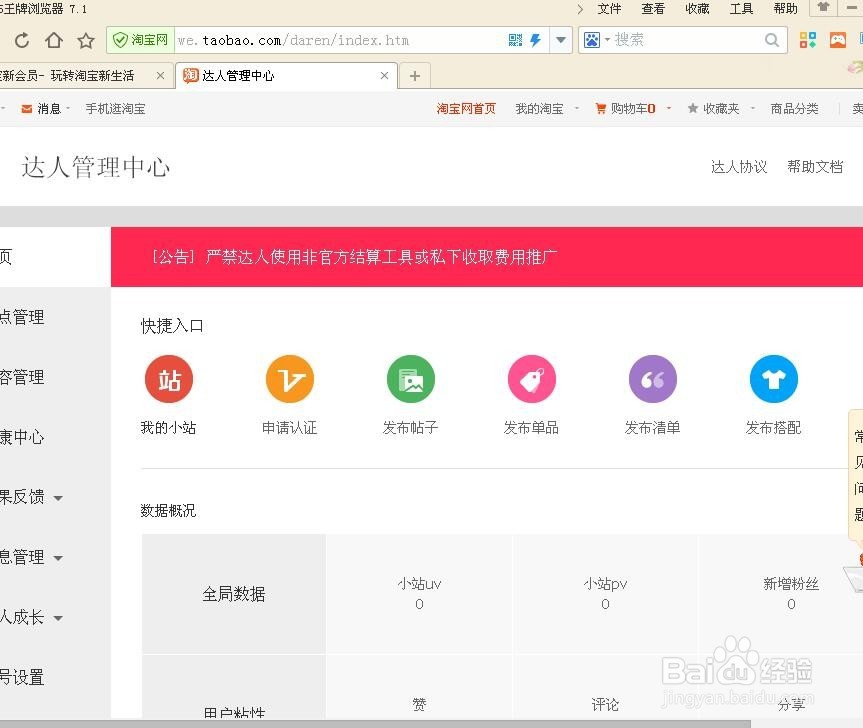This screenshot has height=728, width=863.
Task: Open 我的小站 red 站 icon
Action: click(x=169, y=379)
